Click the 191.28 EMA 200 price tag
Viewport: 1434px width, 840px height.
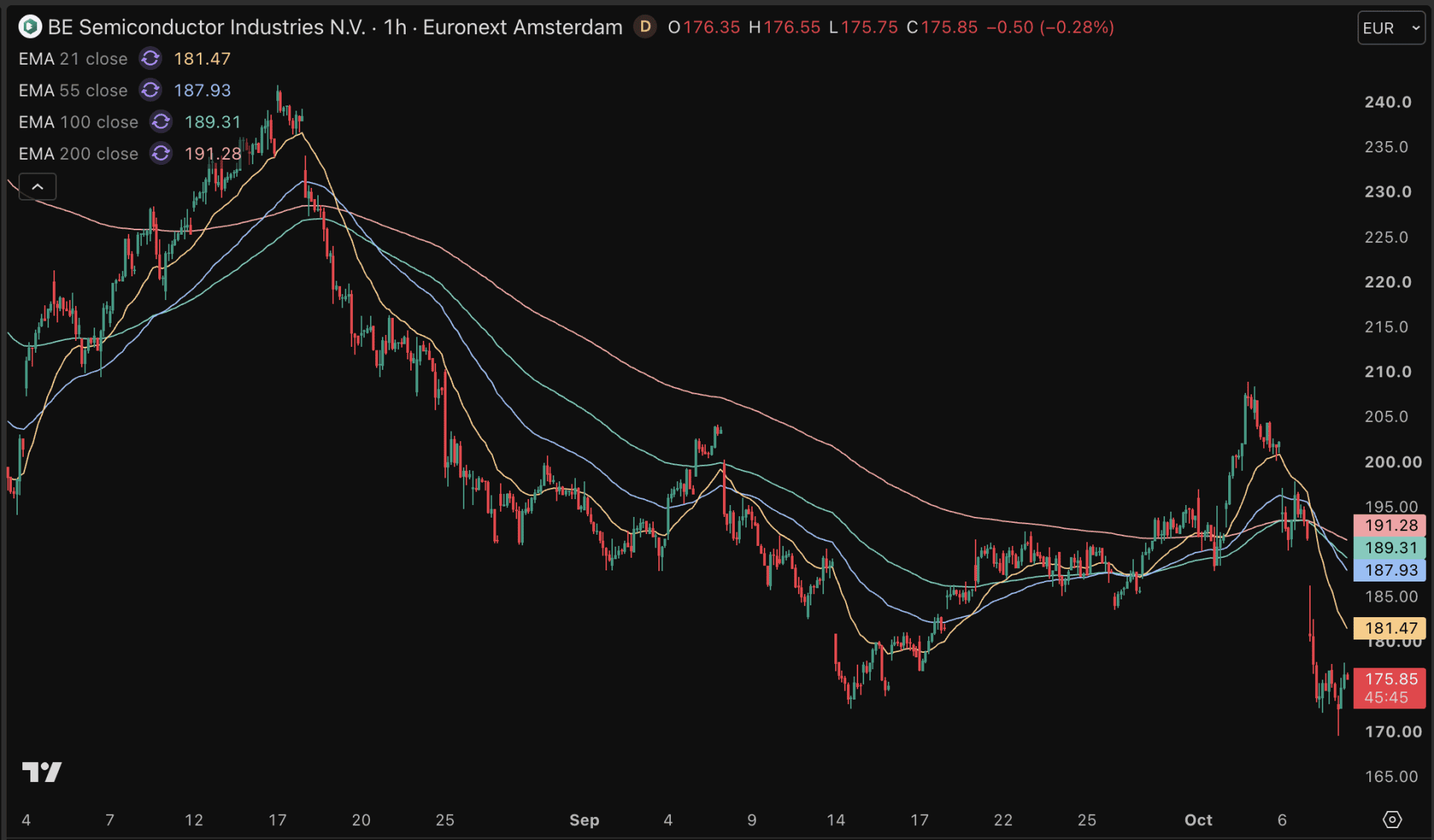click(x=1389, y=525)
